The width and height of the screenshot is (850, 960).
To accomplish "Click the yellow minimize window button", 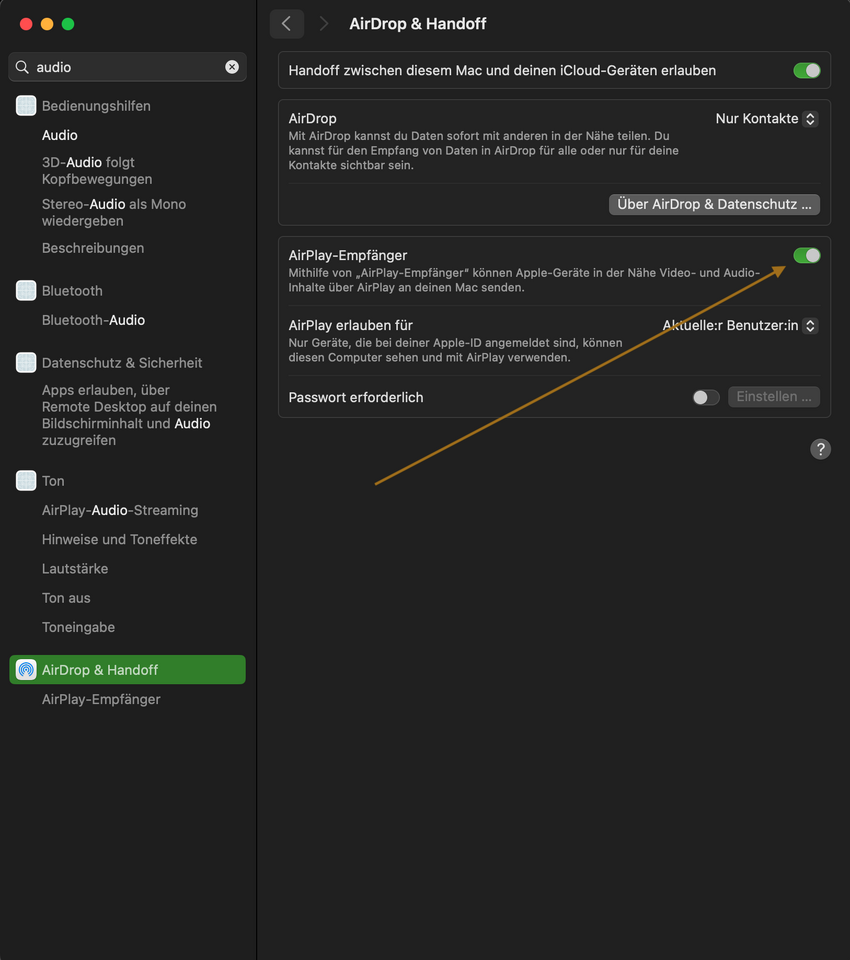I will point(47,24).
